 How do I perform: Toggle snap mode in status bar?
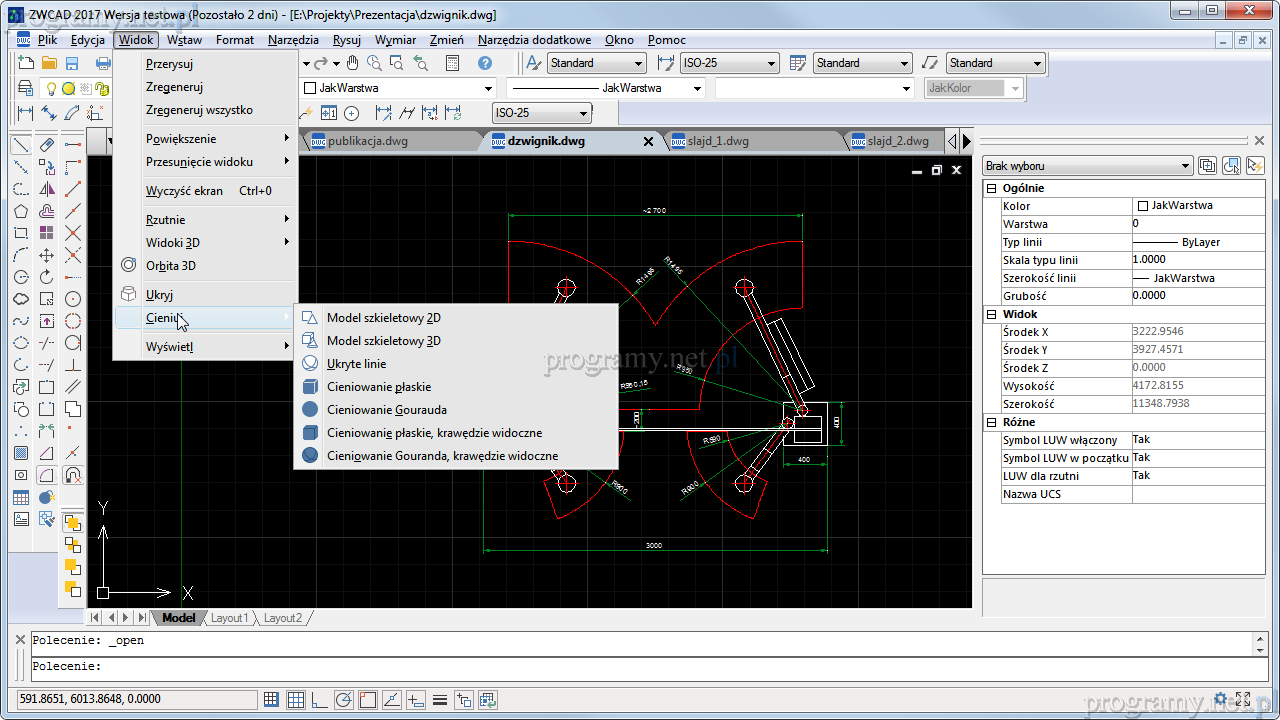272,700
